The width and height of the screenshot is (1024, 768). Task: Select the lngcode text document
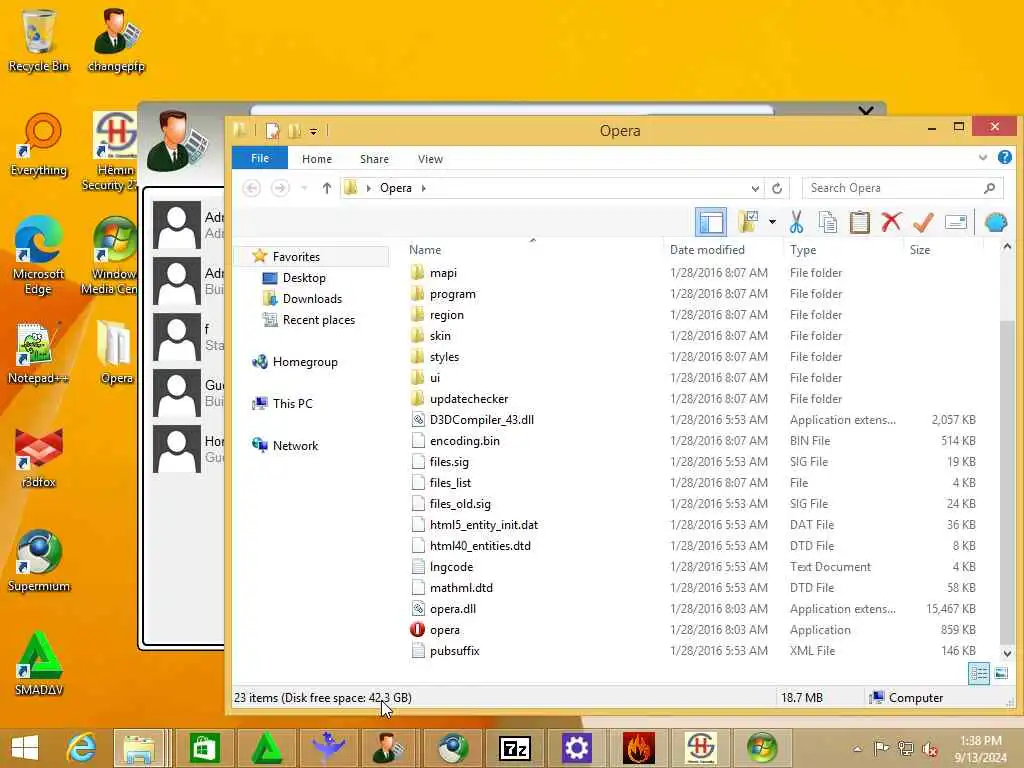(x=451, y=567)
